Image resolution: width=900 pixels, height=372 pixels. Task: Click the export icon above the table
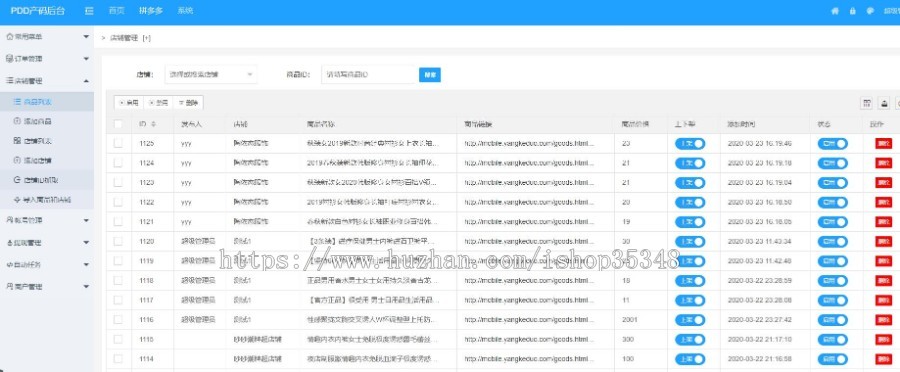(x=885, y=103)
